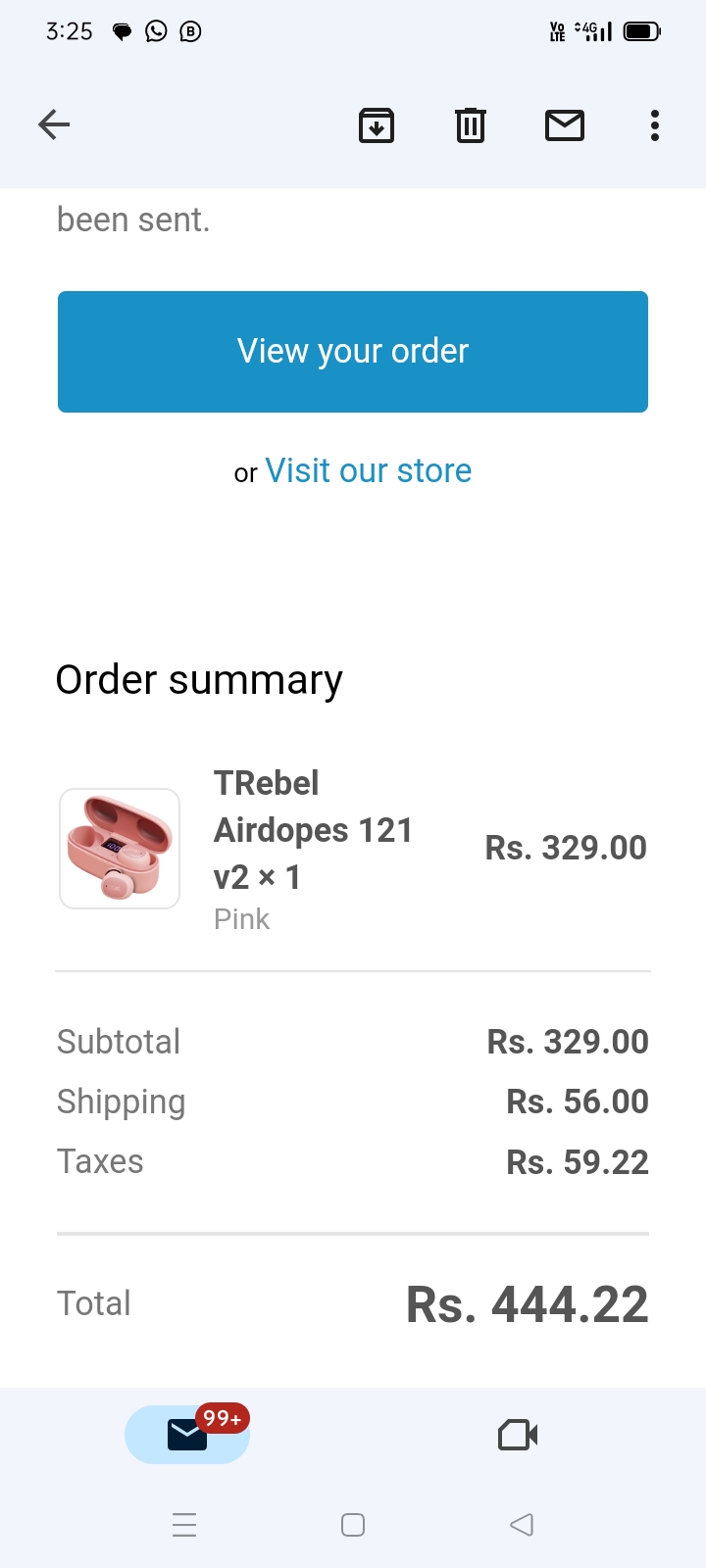The width and height of the screenshot is (706, 1568).
Task: Tap the battery icon in status bar
Action: coord(642,31)
